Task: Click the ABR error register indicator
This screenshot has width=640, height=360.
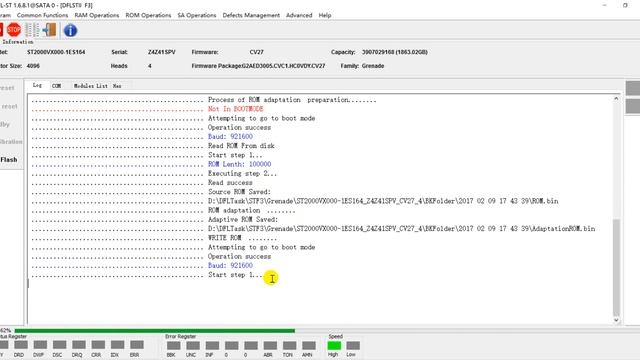Action: click(x=270, y=346)
